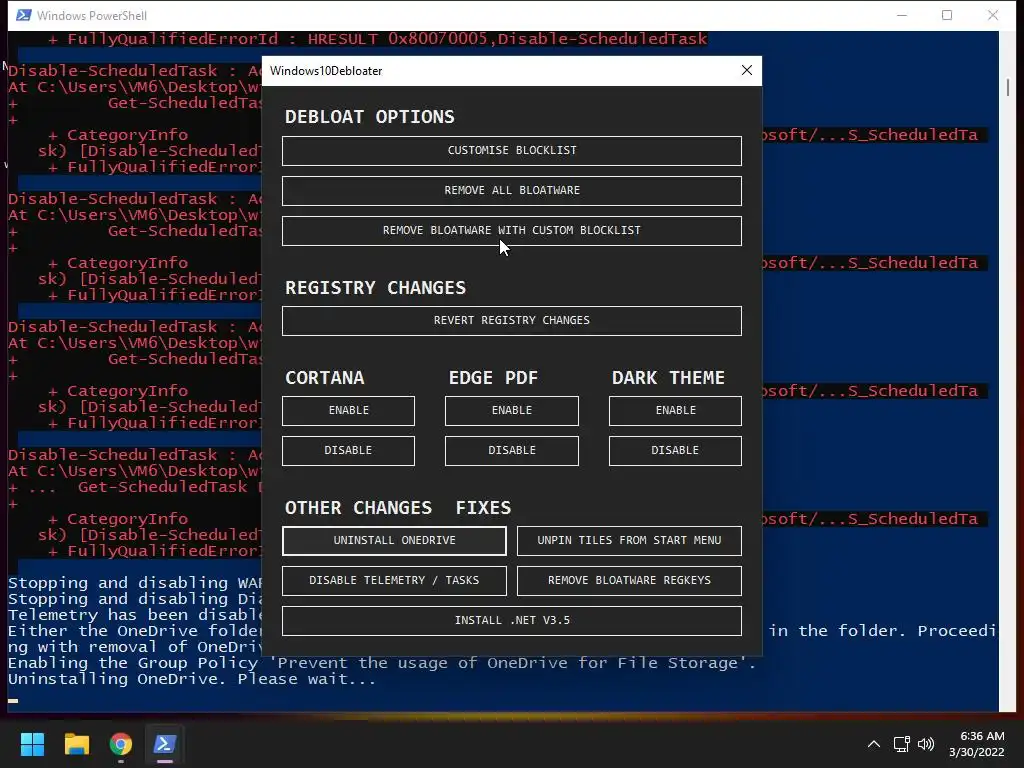Click Remove All Bloatware button
This screenshot has height=768, width=1024.
pos(511,191)
